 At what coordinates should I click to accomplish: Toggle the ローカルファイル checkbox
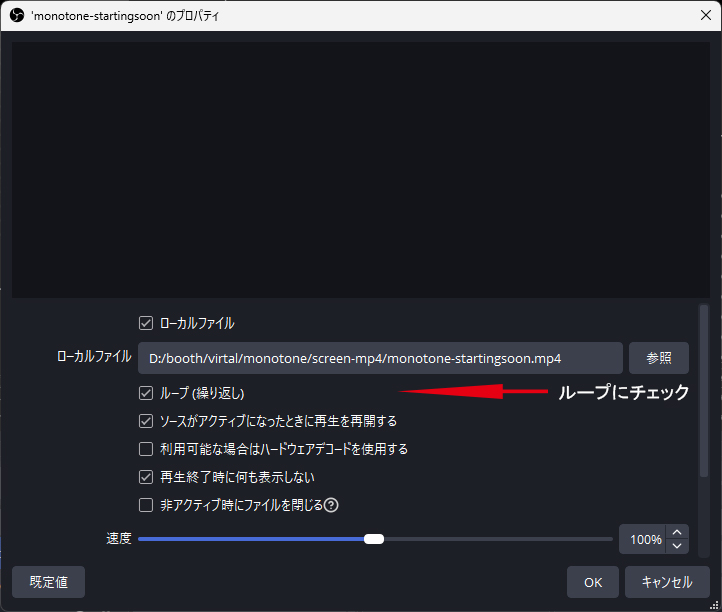point(146,323)
